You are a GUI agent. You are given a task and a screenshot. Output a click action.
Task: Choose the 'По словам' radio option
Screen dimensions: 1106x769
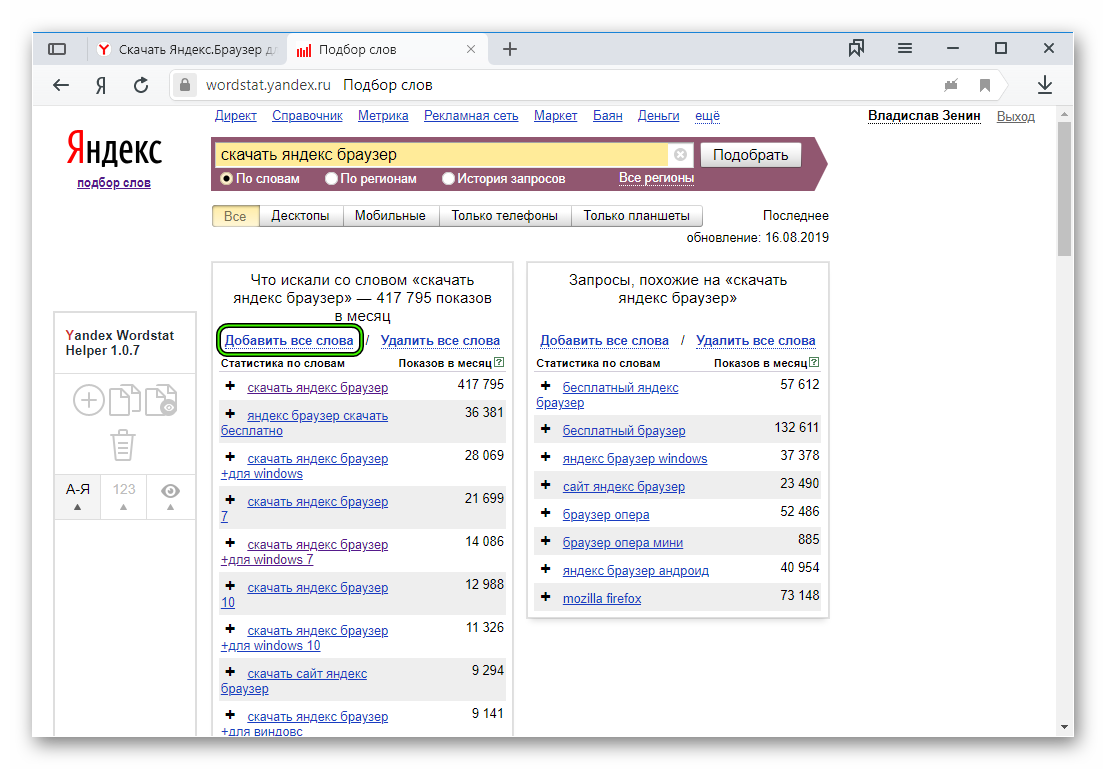point(226,179)
